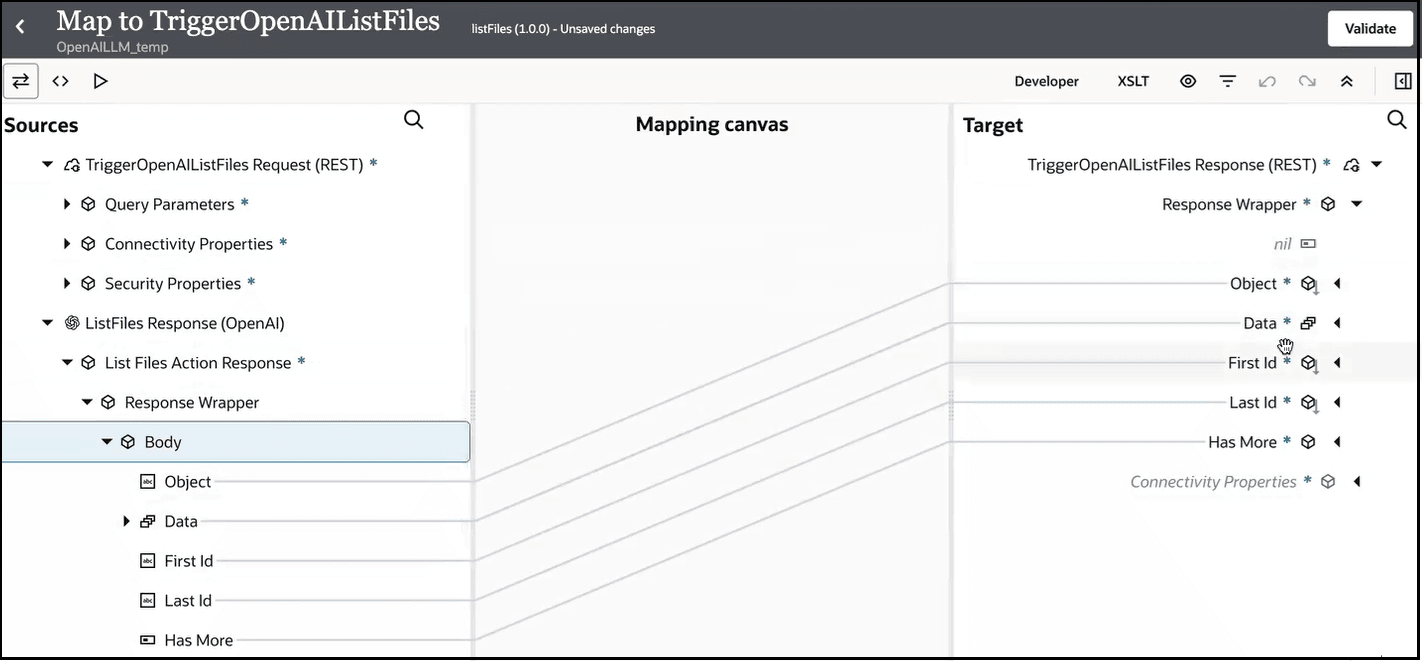Open the Sources panel search
The image size is (1422, 661).
click(x=413, y=119)
